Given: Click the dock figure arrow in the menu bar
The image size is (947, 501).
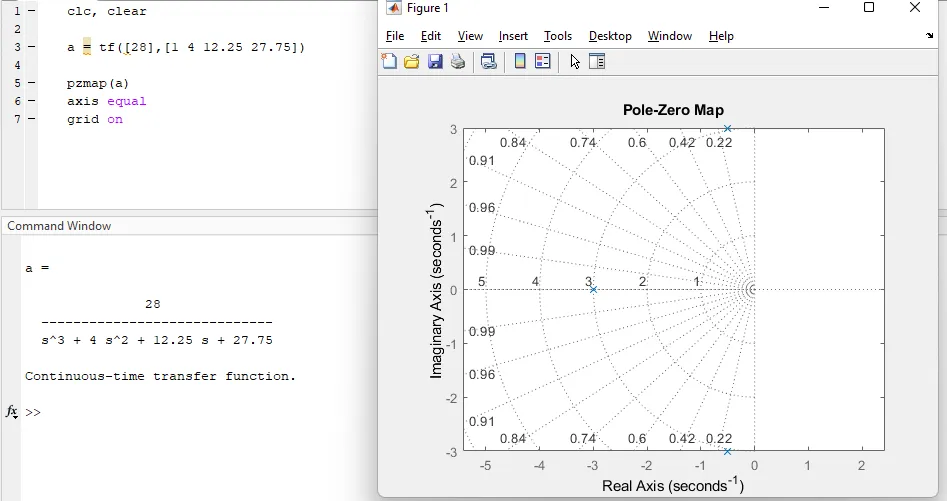Looking at the screenshot, I should point(930,36).
